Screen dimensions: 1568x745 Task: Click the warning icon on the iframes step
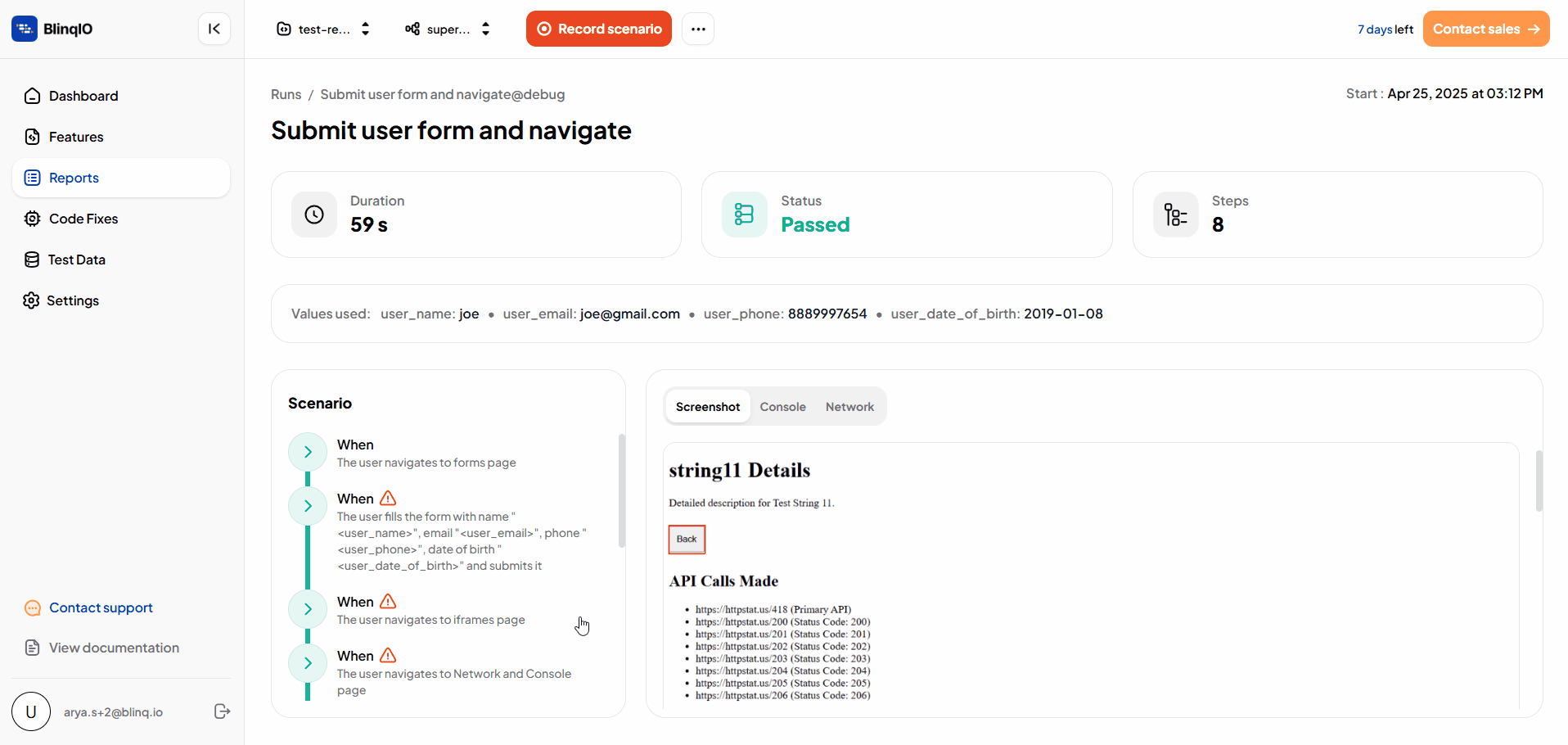click(388, 602)
